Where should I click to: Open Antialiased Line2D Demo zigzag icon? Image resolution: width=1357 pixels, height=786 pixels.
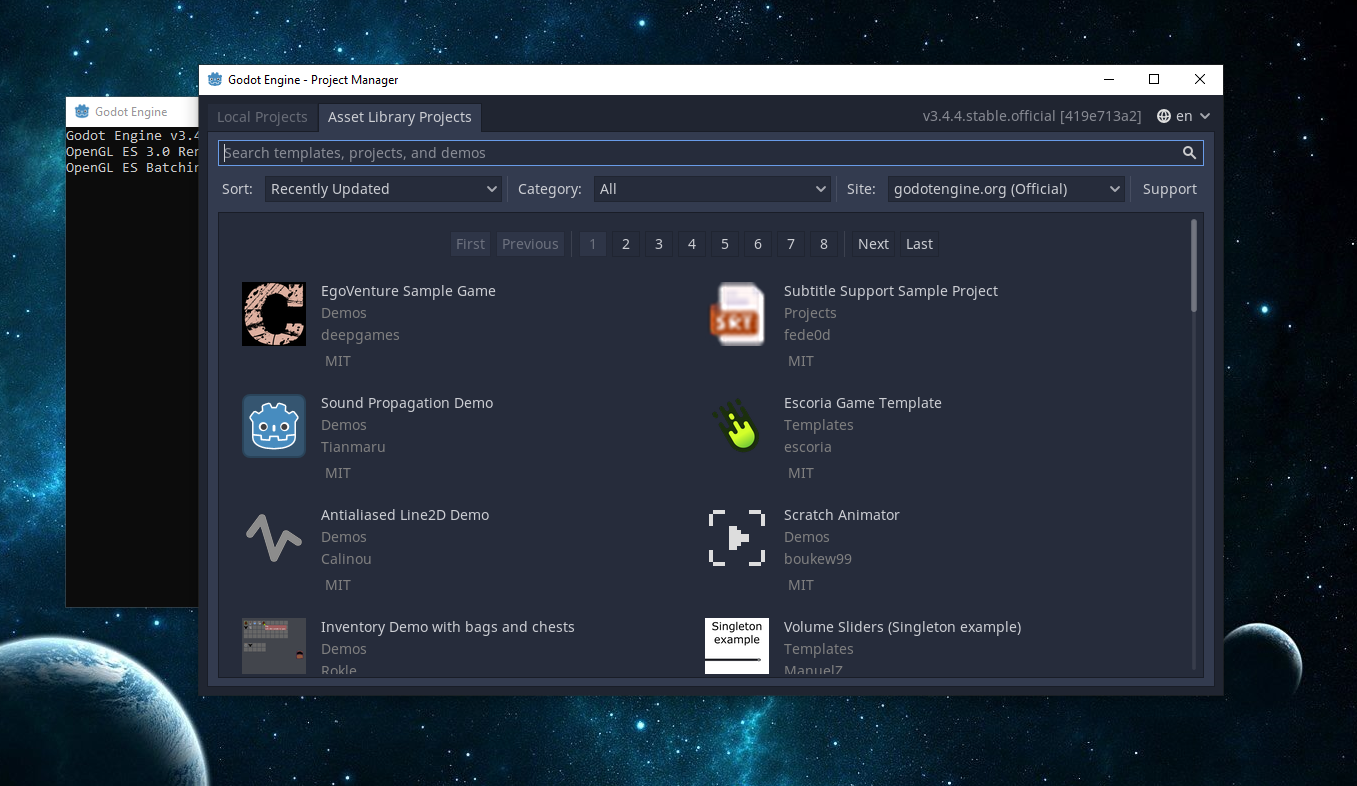click(274, 538)
